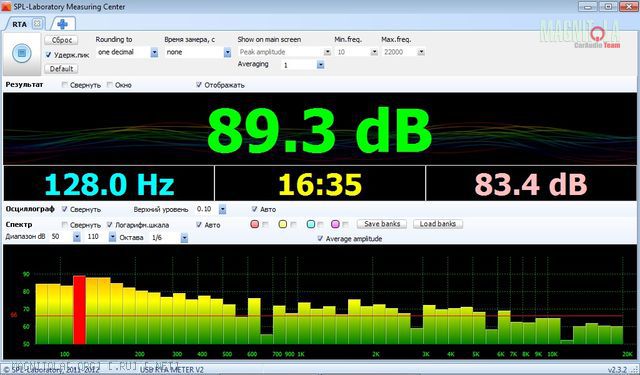
Task: Click the red peak bar in the spectrum
Action: click(79, 310)
